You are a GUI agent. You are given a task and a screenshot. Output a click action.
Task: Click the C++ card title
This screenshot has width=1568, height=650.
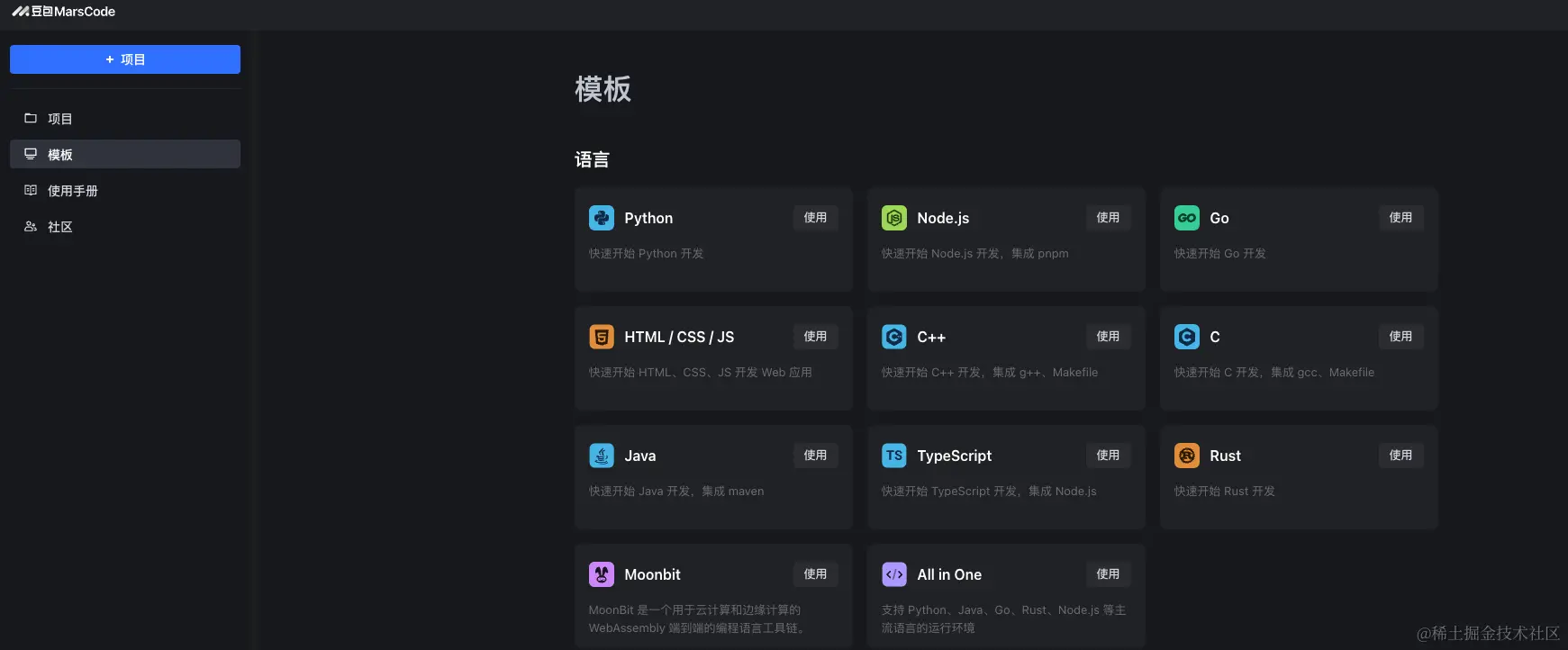point(931,337)
